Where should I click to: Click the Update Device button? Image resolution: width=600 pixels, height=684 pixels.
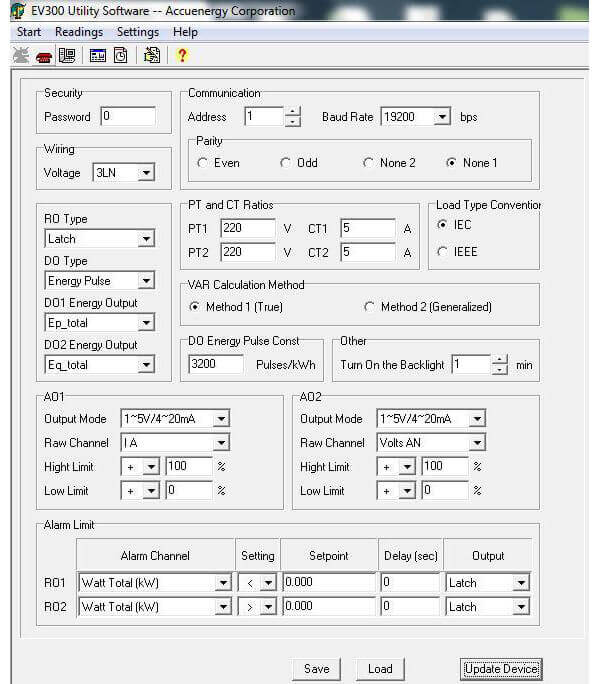(501, 669)
